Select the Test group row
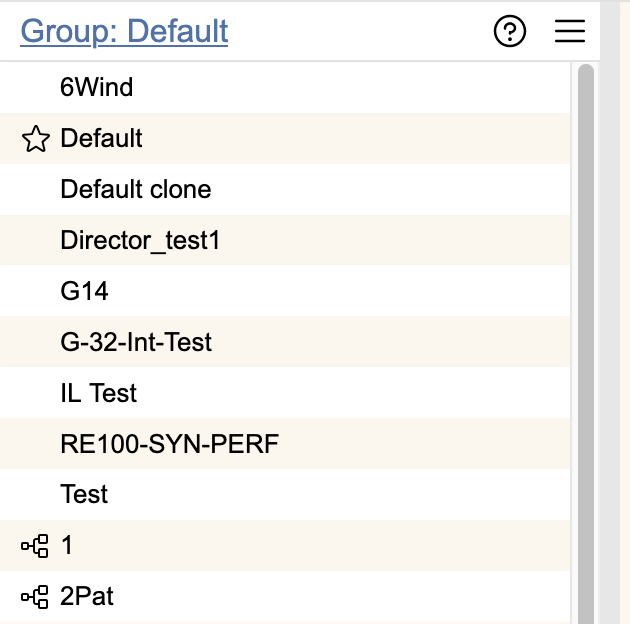The height and width of the screenshot is (624, 630). [x=285, y=494]
